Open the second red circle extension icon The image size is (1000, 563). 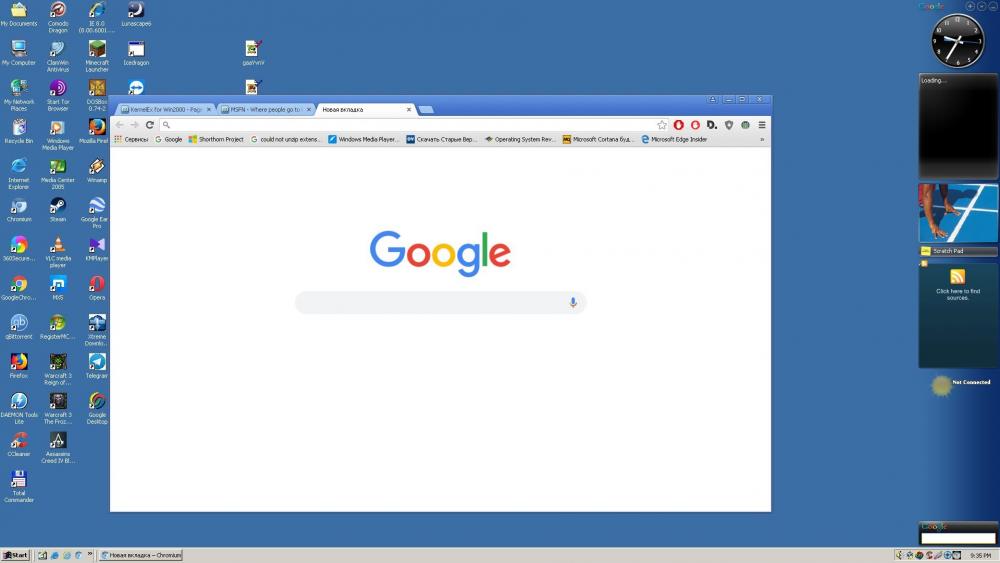point(695,125)
